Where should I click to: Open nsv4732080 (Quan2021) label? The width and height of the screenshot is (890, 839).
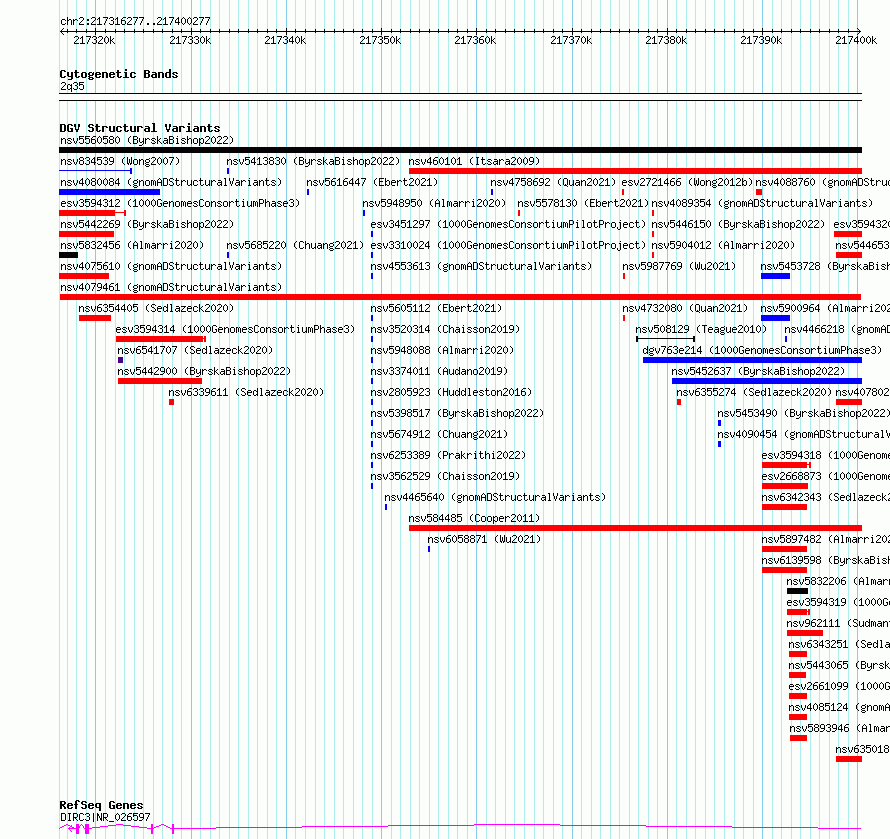685,308
